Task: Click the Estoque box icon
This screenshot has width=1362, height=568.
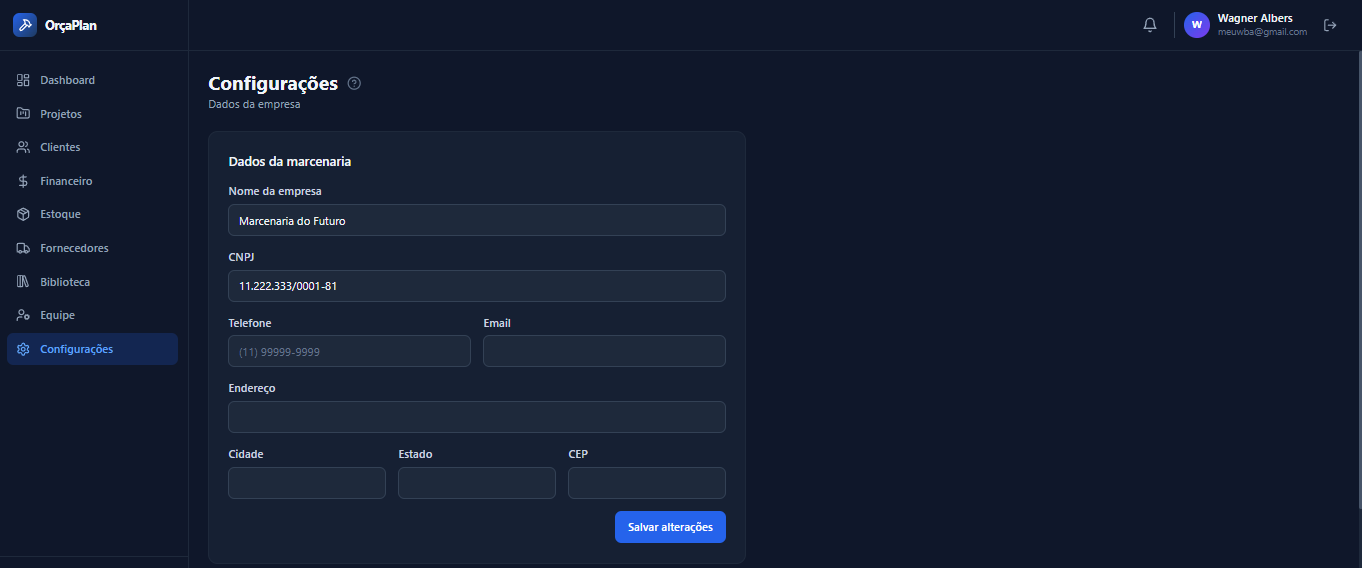Action: [x=23, y=214]
